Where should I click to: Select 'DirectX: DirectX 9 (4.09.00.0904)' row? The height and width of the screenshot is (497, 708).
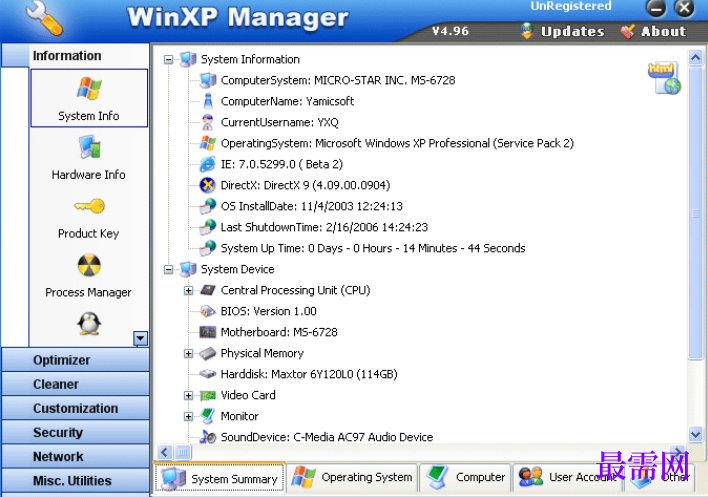(x=305, y=186)
